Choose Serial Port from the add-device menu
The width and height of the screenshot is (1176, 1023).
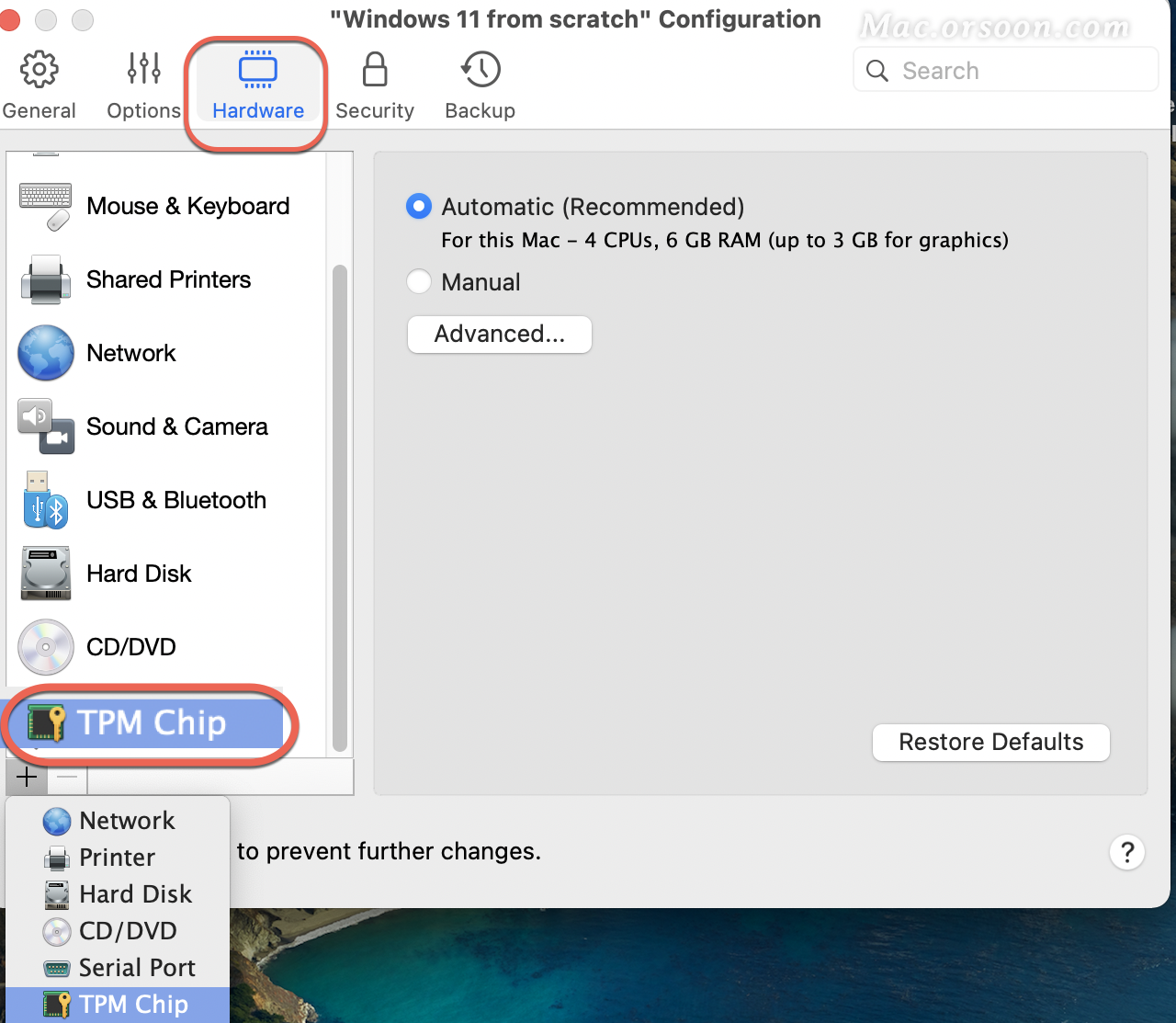pos(118,967)
